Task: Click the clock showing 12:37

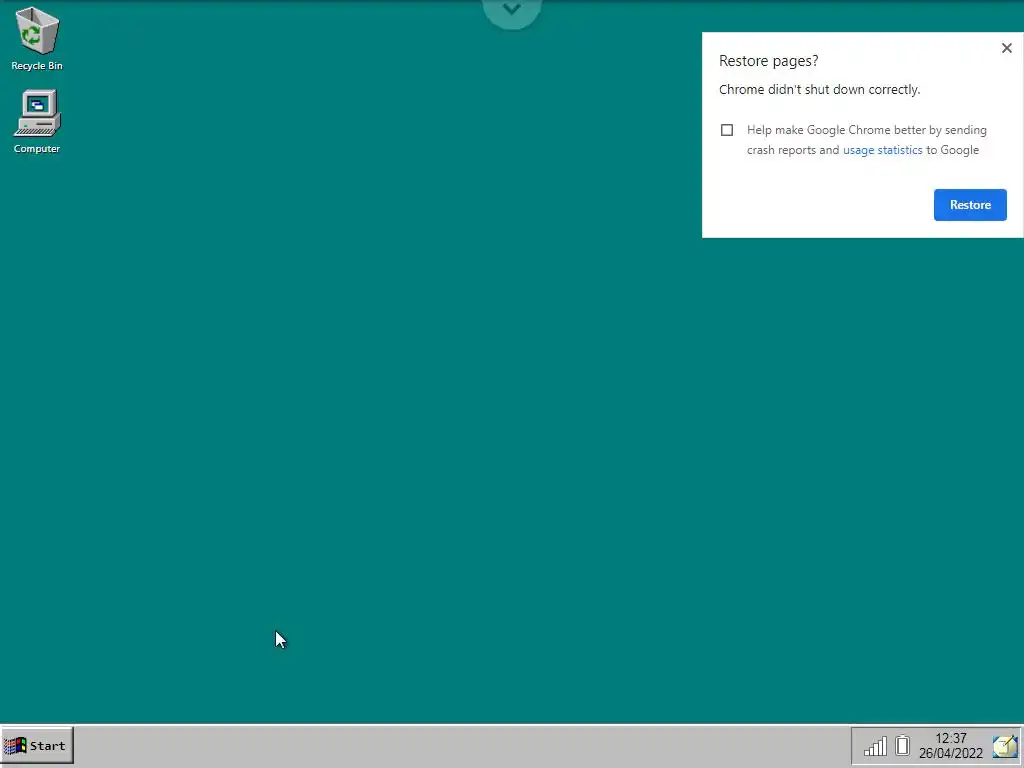Action: tap(951, 738)
